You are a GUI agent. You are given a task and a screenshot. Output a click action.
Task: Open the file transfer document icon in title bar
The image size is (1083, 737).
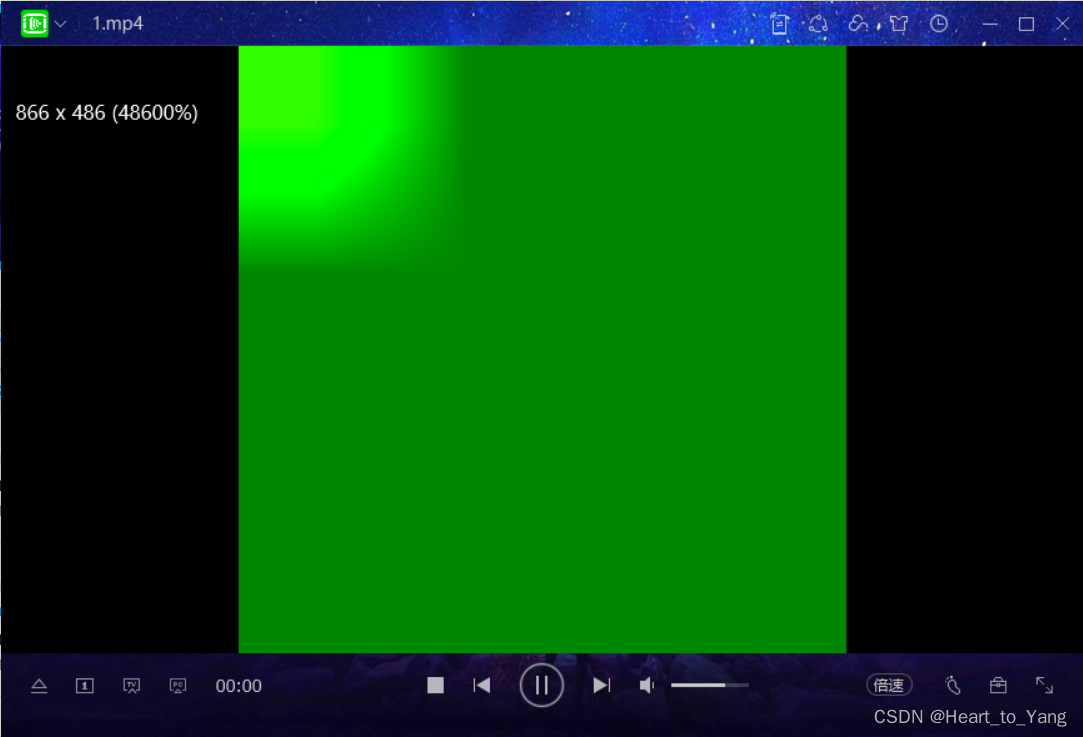point(780,24)
